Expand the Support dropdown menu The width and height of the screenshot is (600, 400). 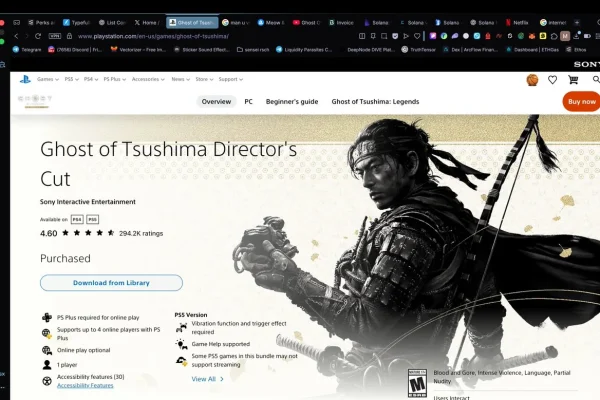coord(230,79)
